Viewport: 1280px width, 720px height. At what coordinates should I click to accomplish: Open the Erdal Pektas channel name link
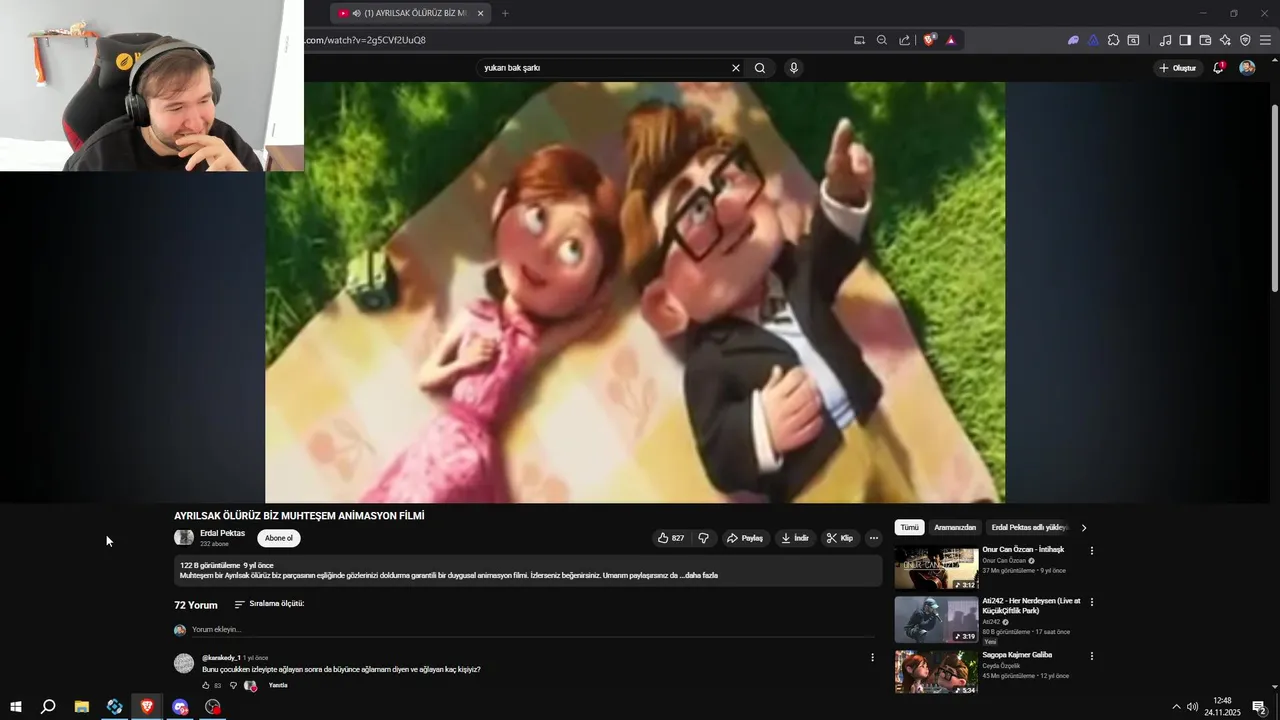click(x=222, y=533)
